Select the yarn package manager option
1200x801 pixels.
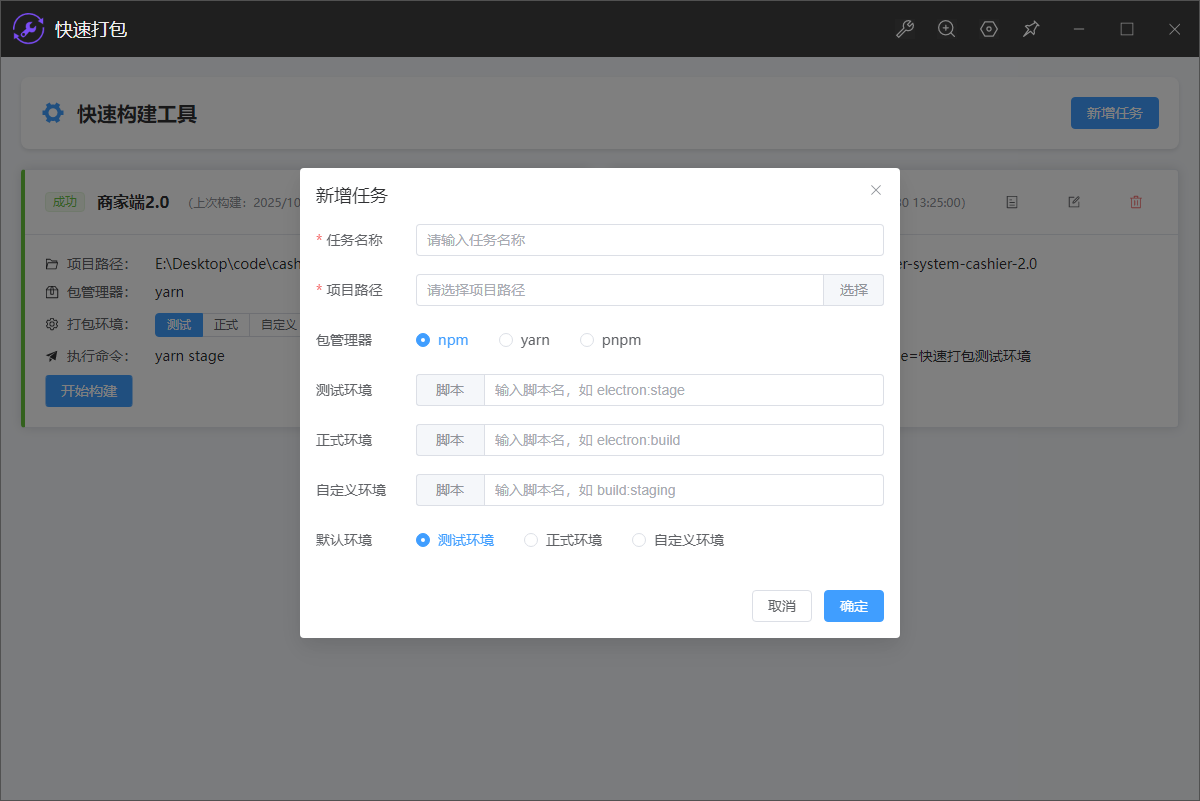(506, 340)
